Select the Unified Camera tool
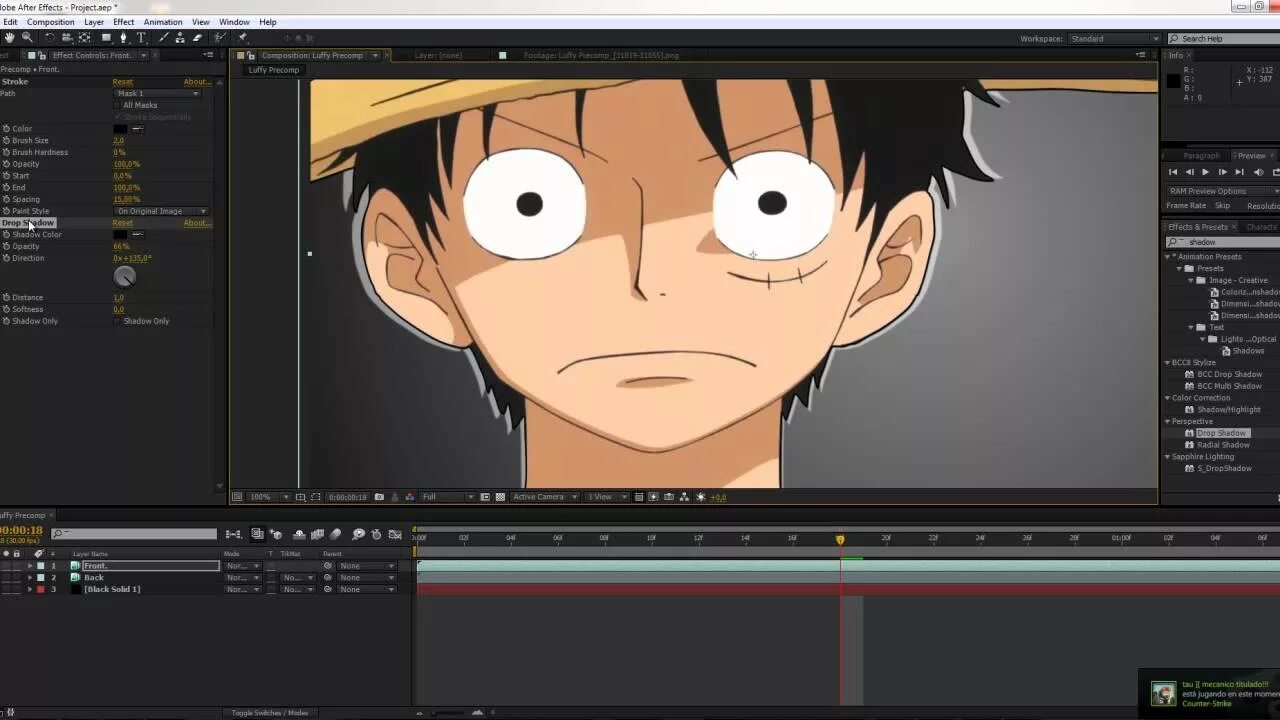The width and height of the screenshot is (1280, 720). (x=67, y=38)
